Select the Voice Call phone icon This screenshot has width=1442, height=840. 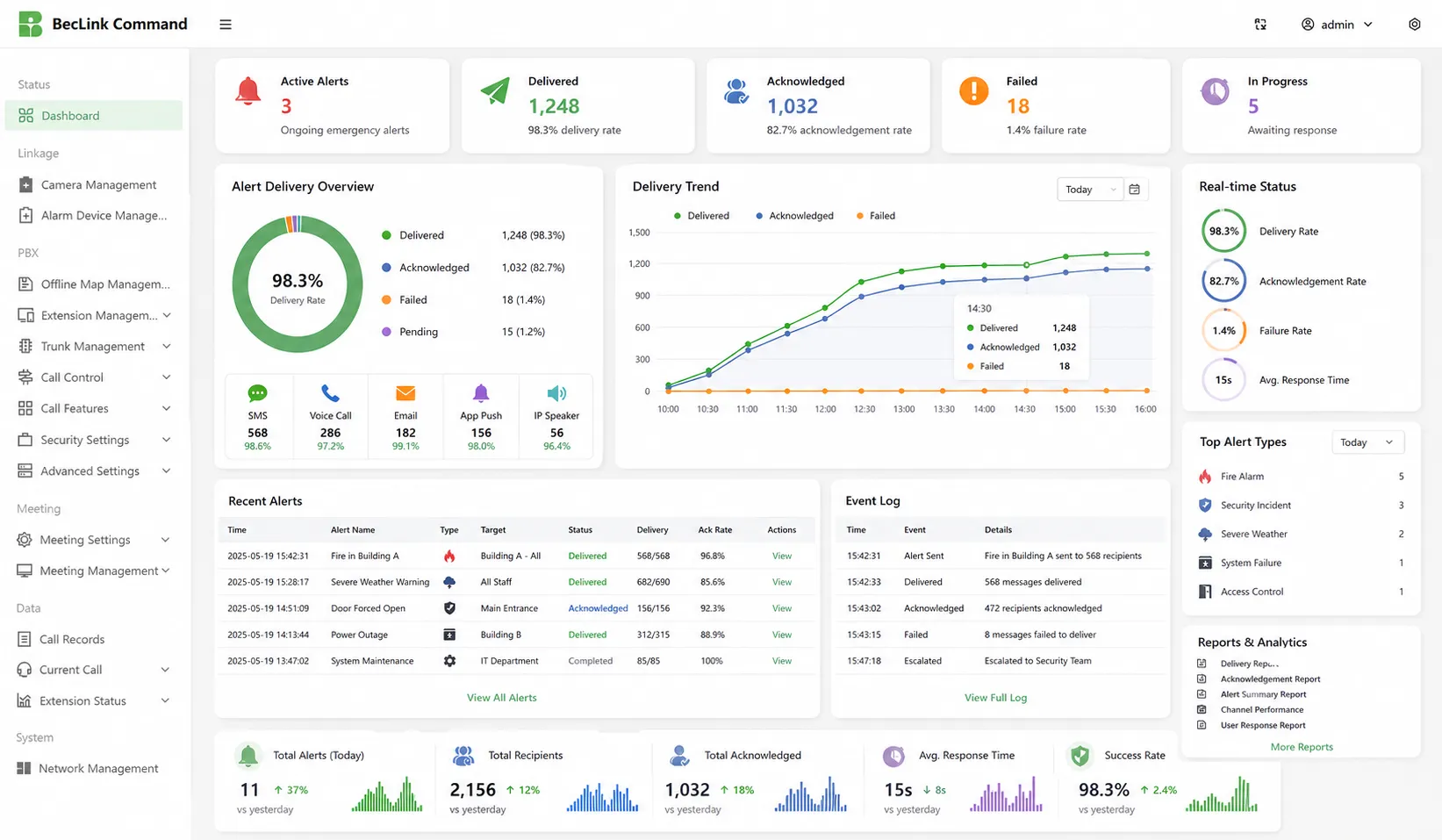[330, 393]
